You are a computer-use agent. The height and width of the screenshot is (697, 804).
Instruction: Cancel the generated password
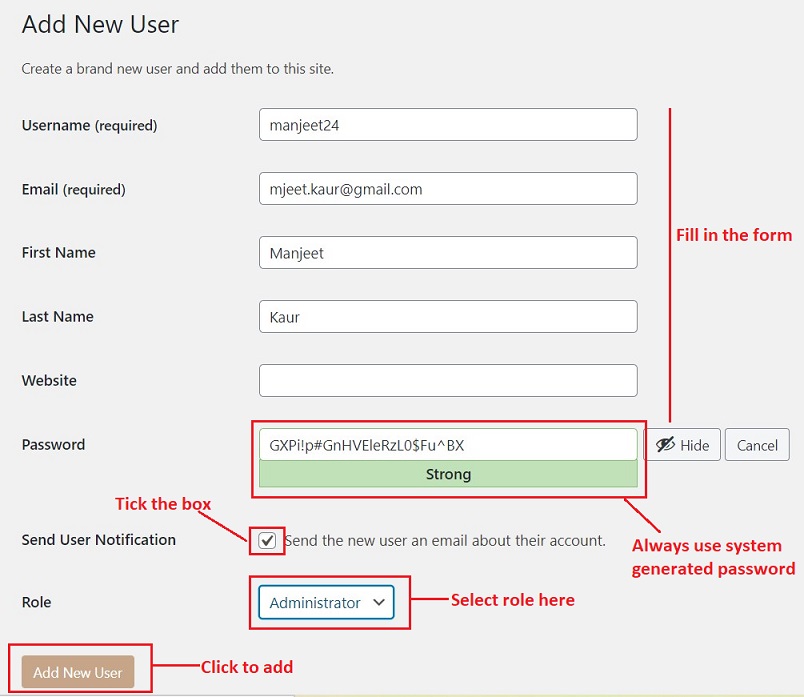click(756, 445)
